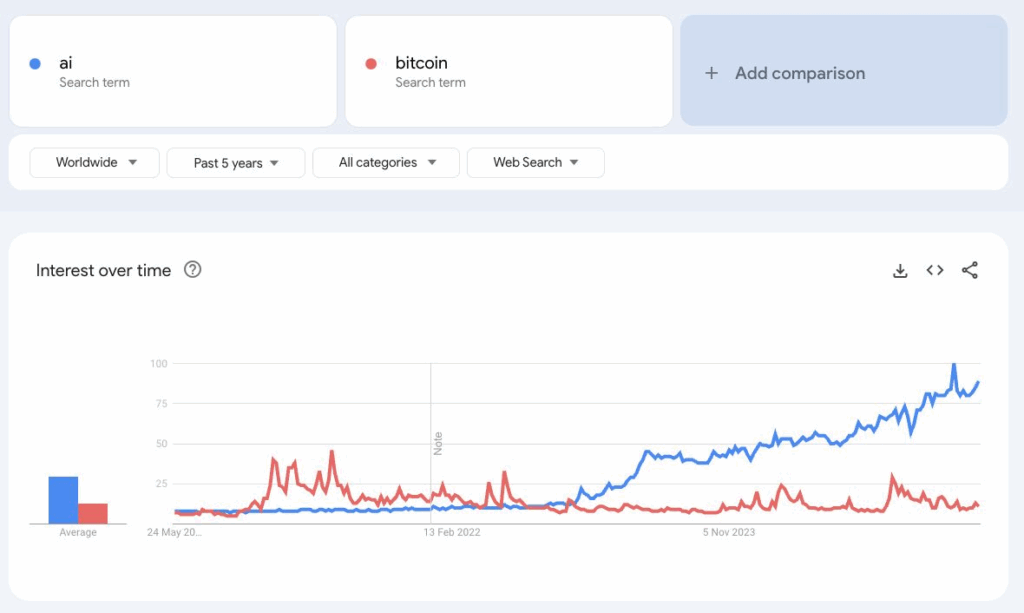Click the download CSV icon in Interest over time
Screen dimensions: 1024x613
900,270
